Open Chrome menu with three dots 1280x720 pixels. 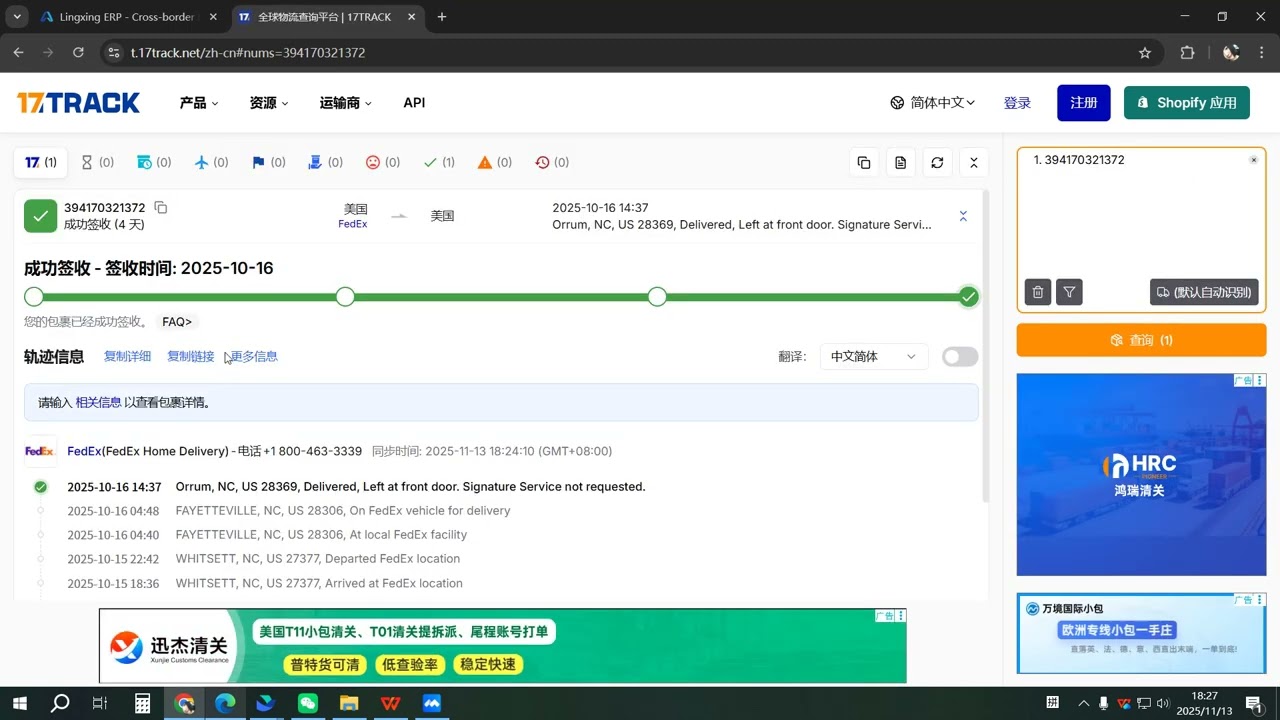pyautogui.click(x=1261, y=53)
